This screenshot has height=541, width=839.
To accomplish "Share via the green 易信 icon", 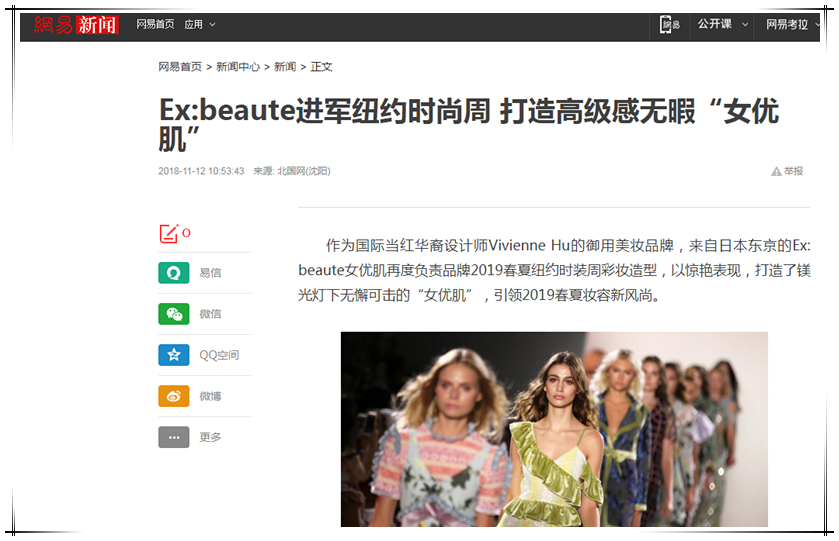I will [173, 273].
